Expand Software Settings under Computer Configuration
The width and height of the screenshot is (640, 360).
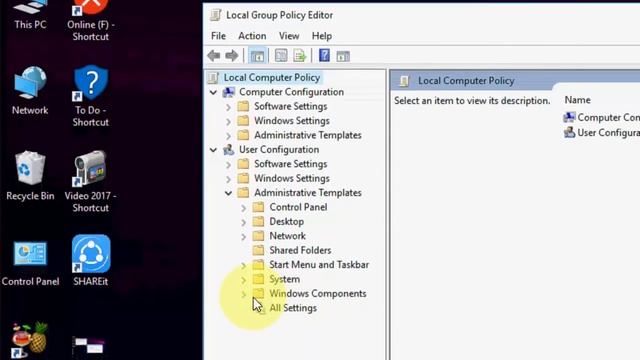[x=229, y=107]
